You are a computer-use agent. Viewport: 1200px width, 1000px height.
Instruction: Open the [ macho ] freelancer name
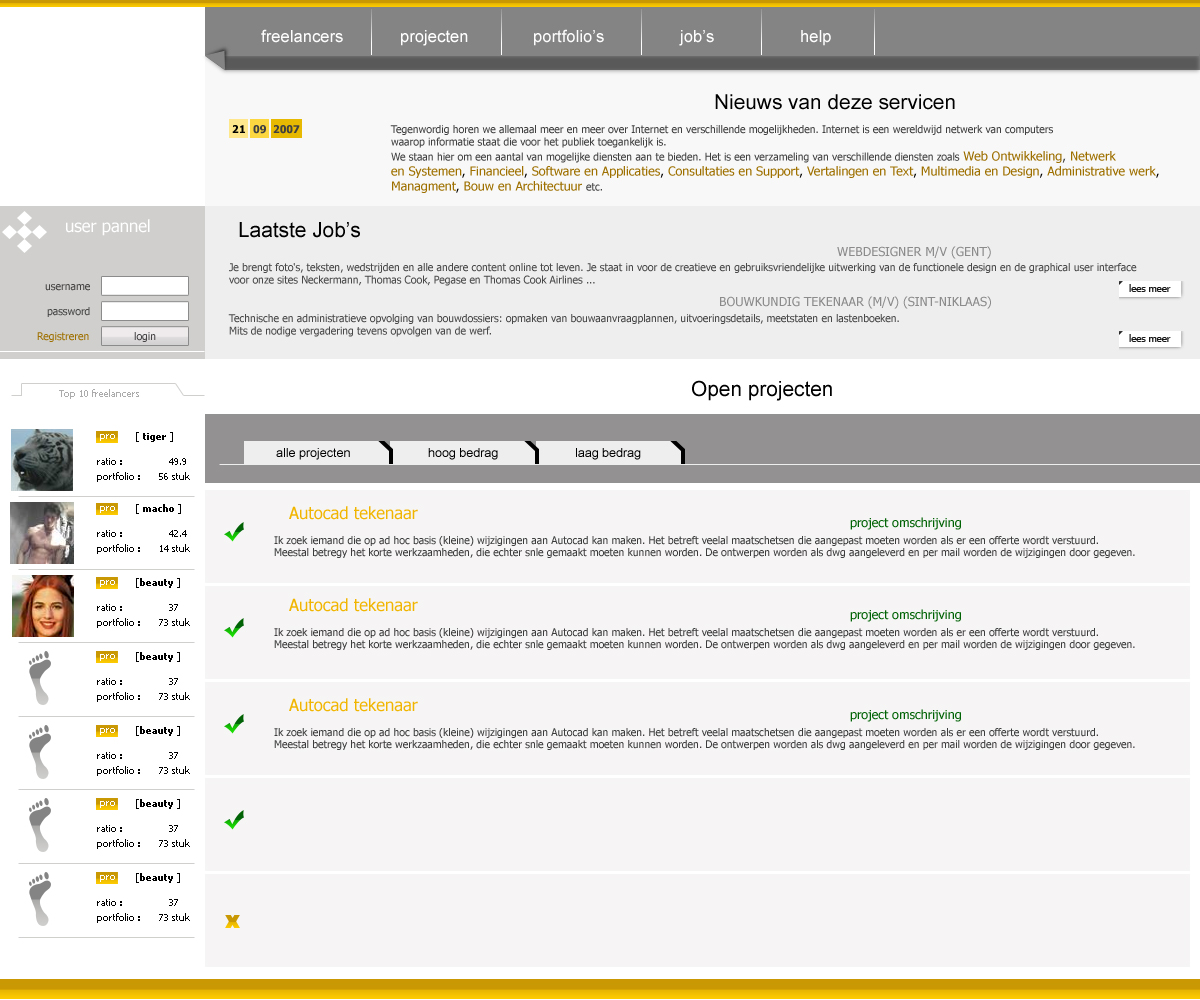click(x=158, y=509)
